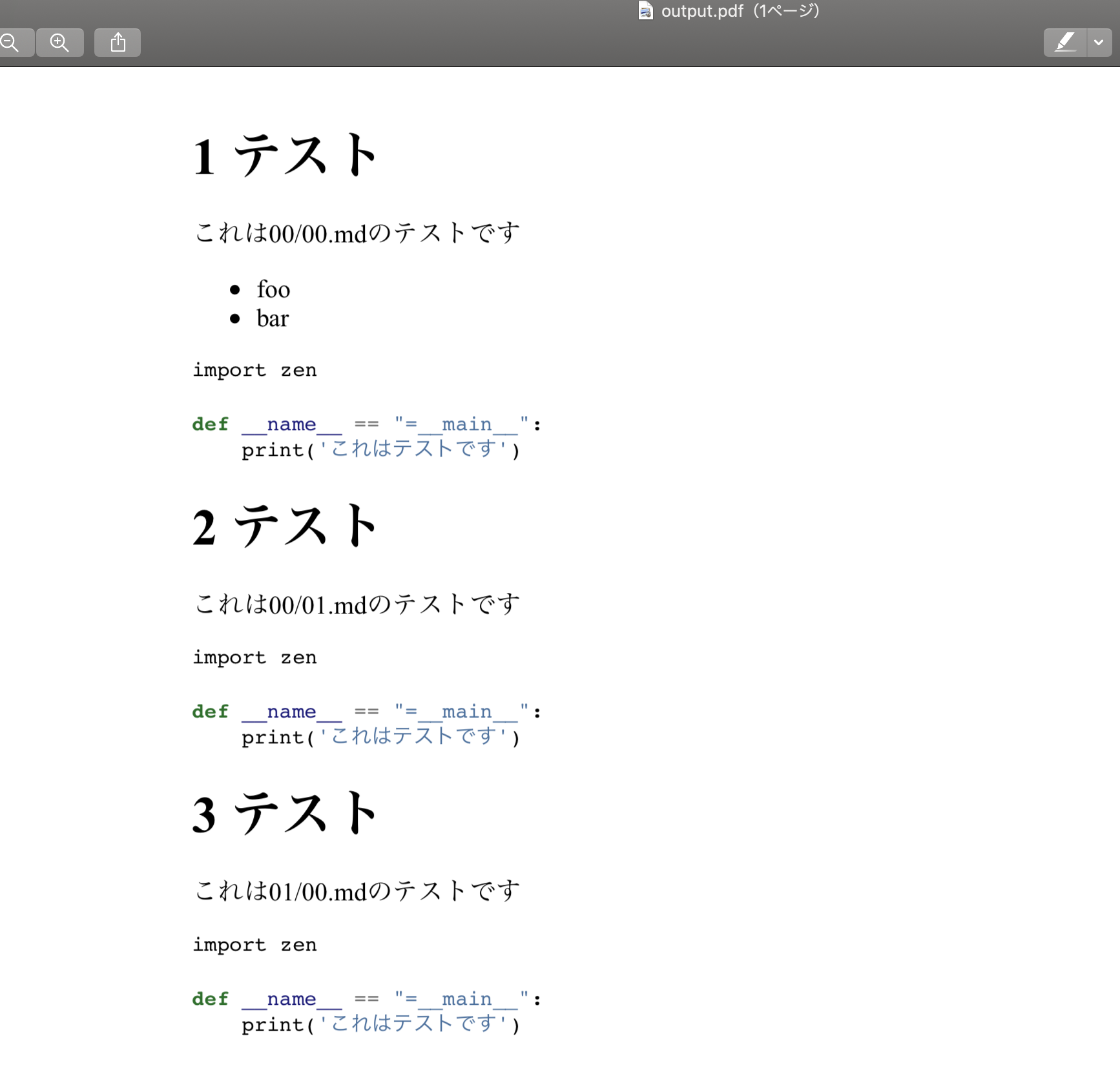Click the heading "2 テスト"
This screenshot has height=1072, width=1120.
[x=284, y=526]
